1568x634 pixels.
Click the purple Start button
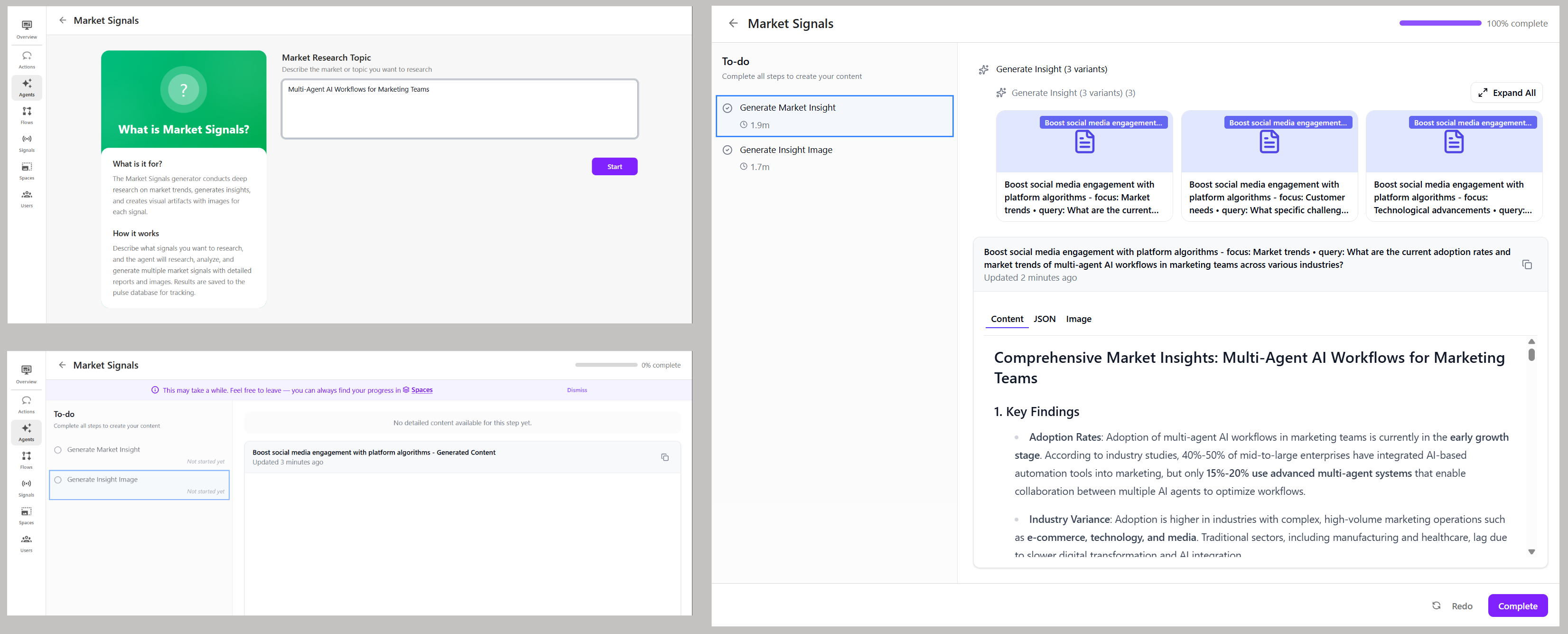click(x=614, y=167)
